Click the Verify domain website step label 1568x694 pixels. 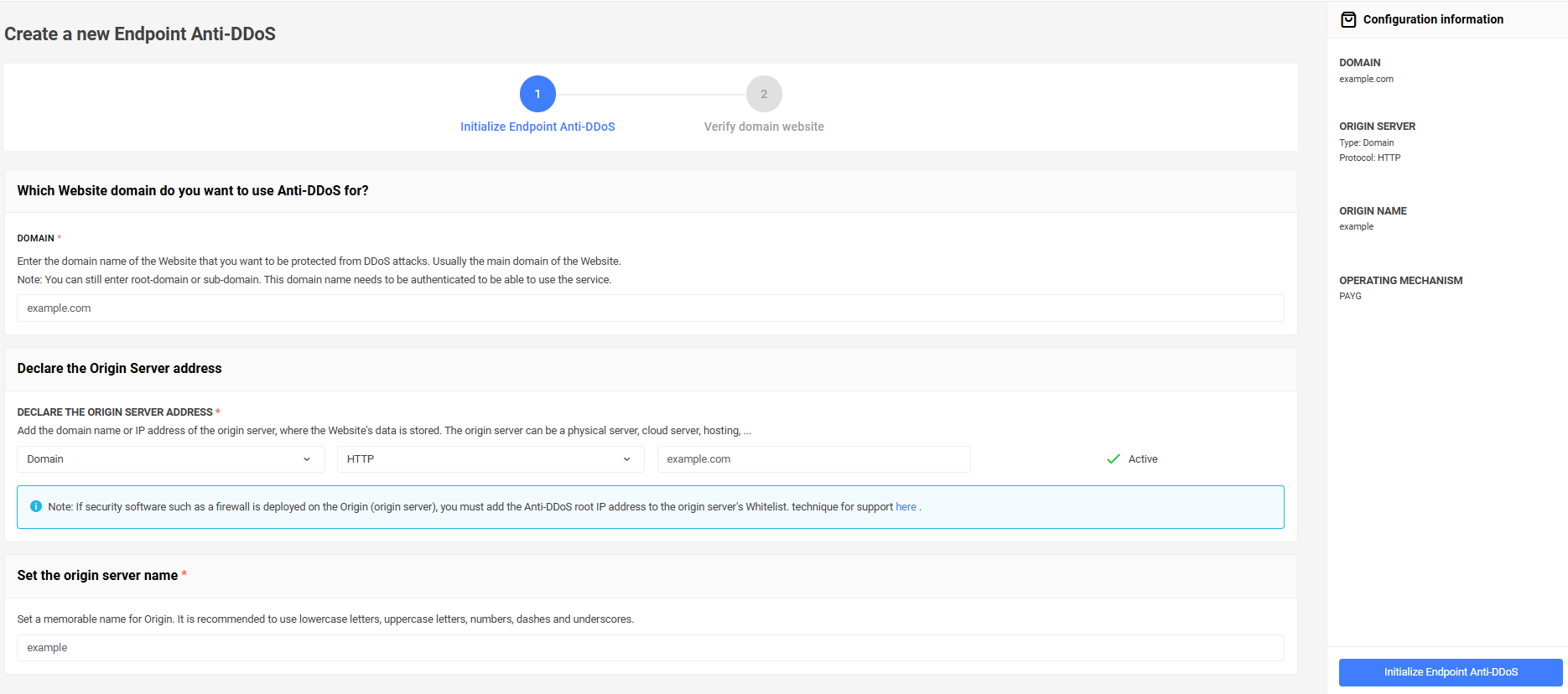[x=764, y=127]
